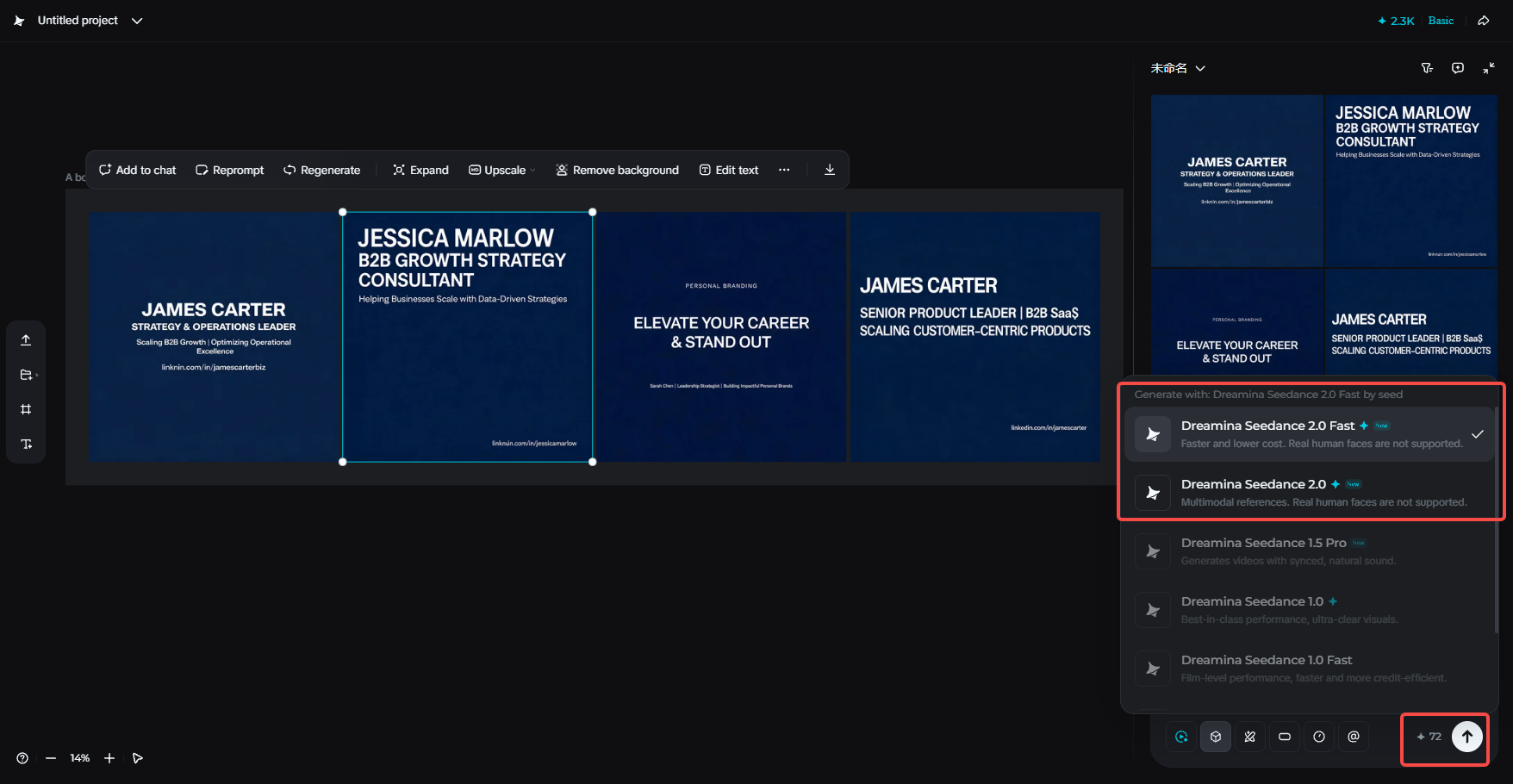Select the Expand image tool
The width and height of the screenshot is (1513, 784).
click(421, 170)
